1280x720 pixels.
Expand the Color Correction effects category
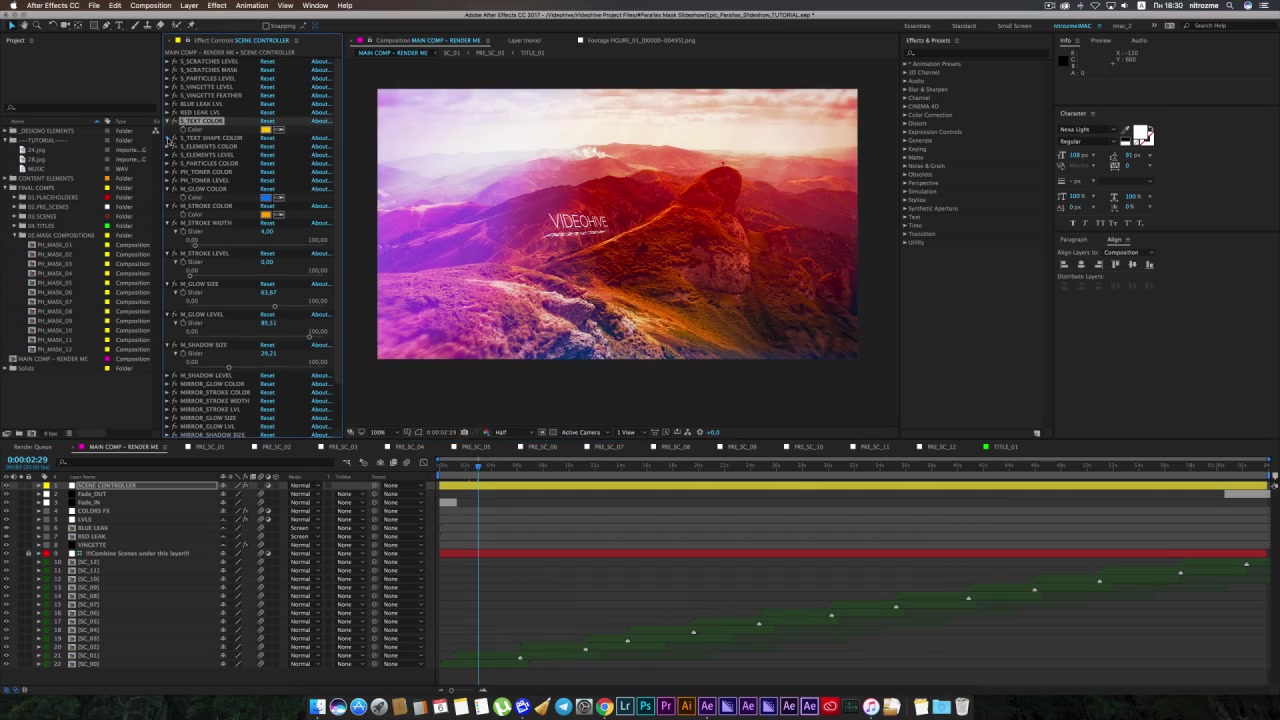[905, 115]
